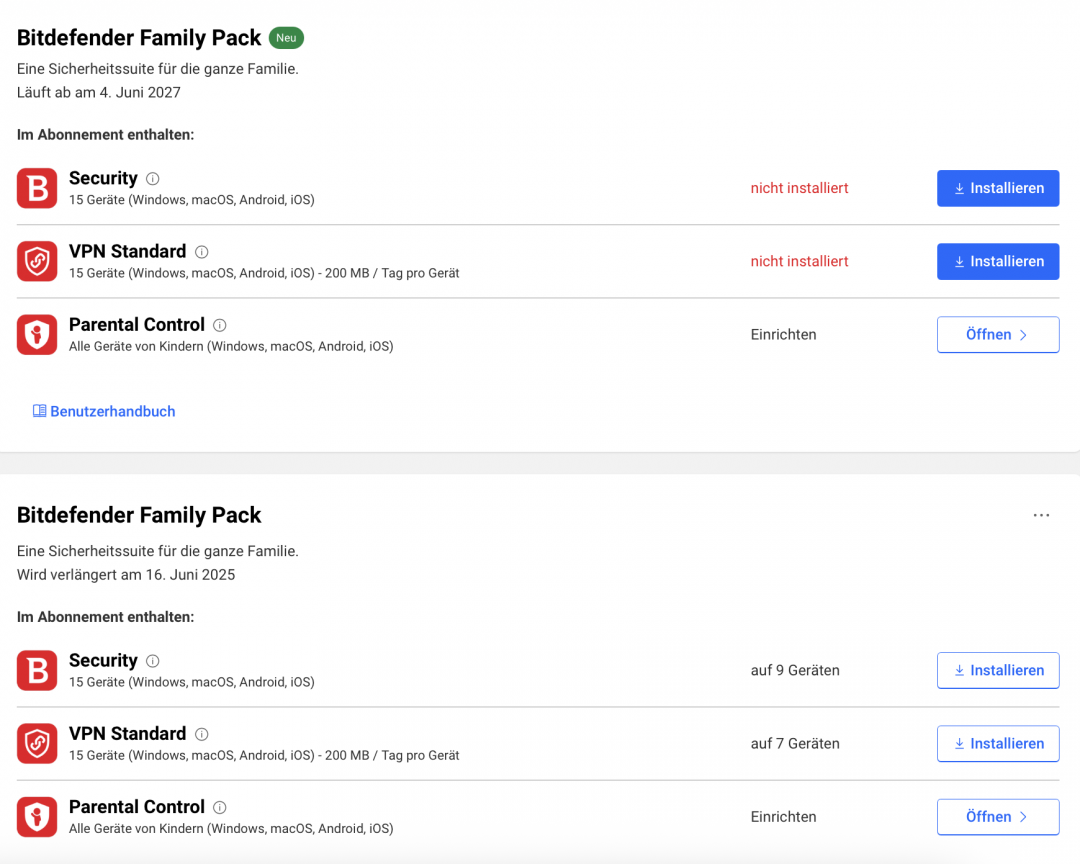Image resolution: width=1080 pixels, height=864 pixels.
Task: Click the red Bitdefender Security icon in first pack
Action: coord(37,188)
